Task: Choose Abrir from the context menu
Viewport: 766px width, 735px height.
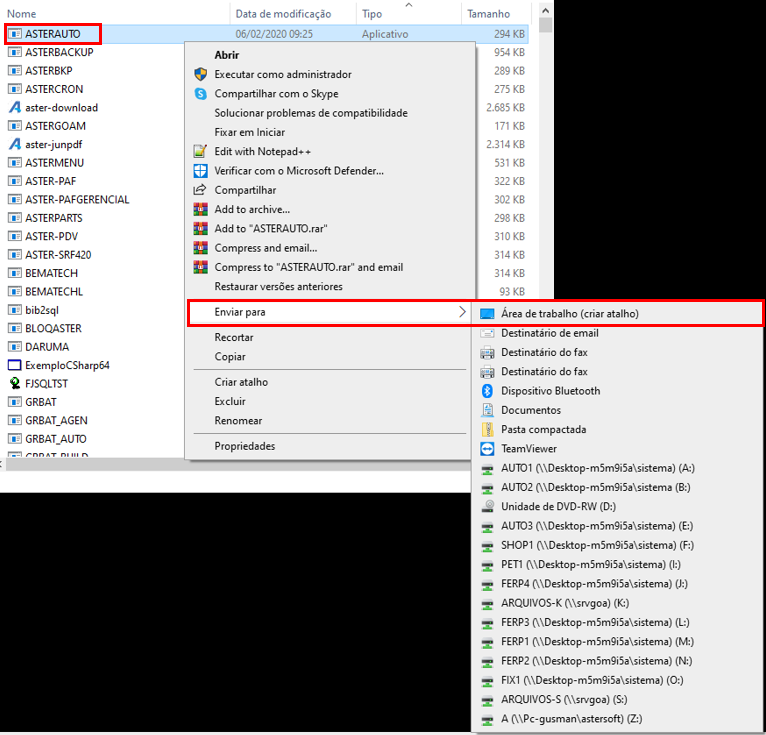Action: tap(329, 55)
